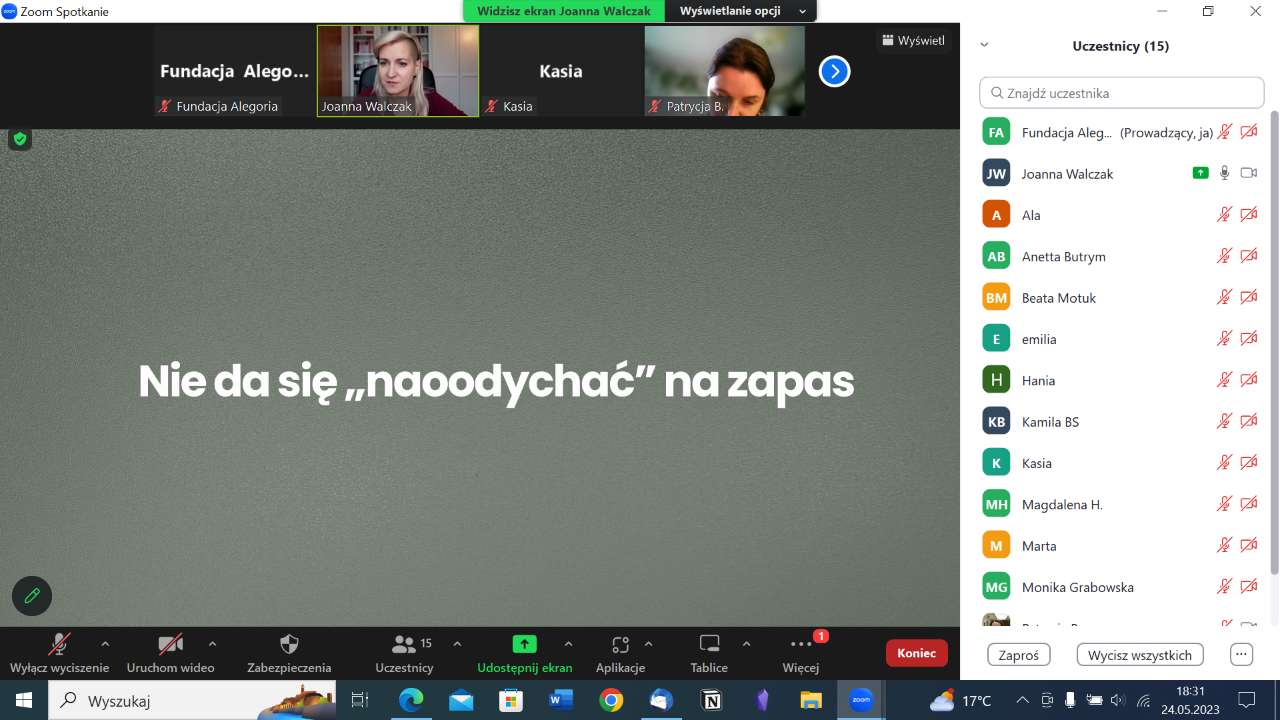The width and height of the screenshot is (1280, 720).
Task: Click the Zaproś invite button
Action: point(1018,655)
